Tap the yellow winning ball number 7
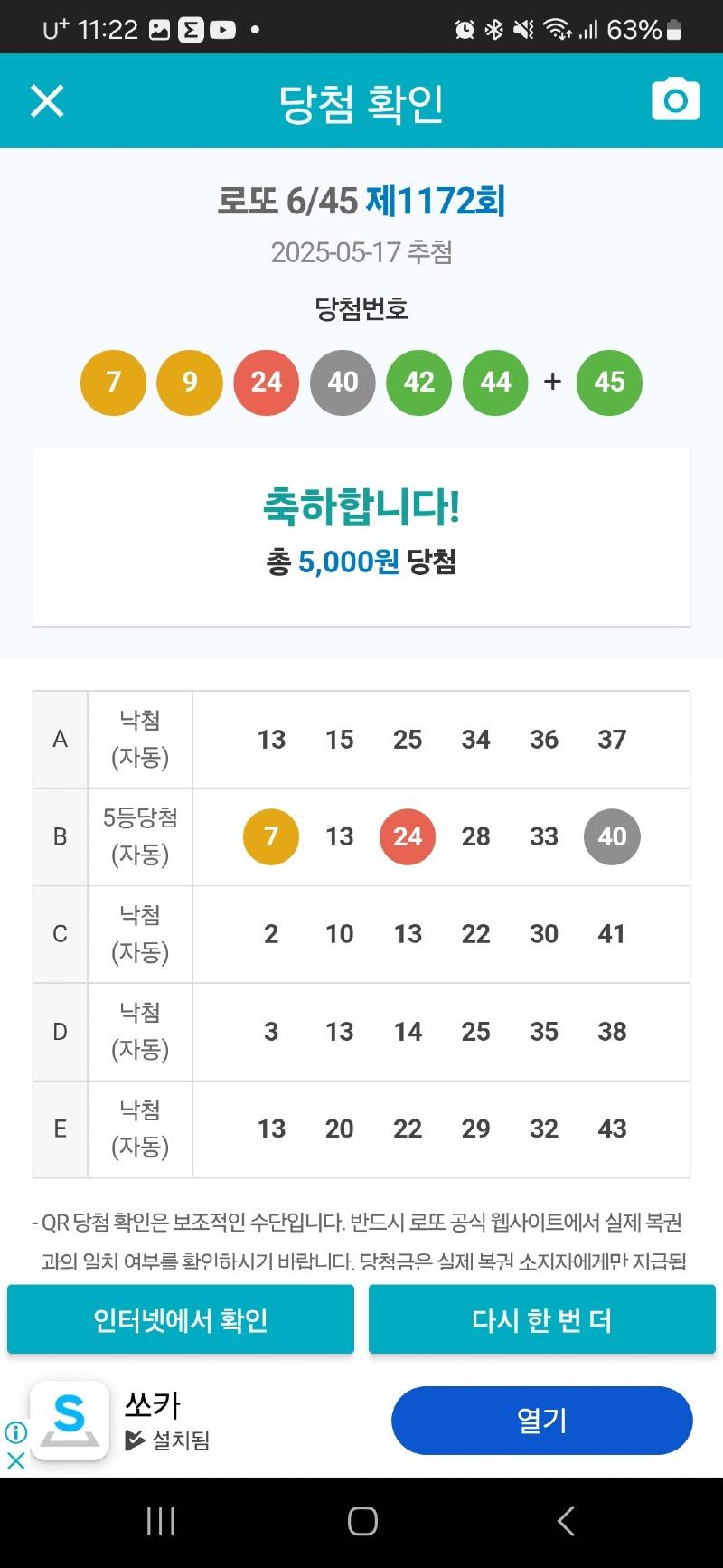 coord(113,383)
